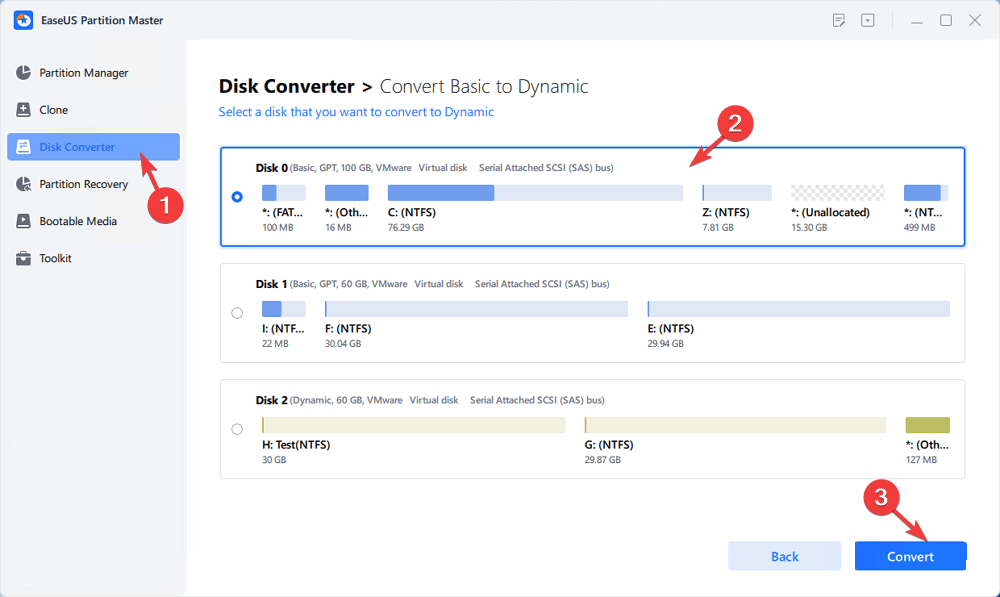The height and width of the screenshot is (597, 1000).
Task: Click the E: (NTFS) 29.94 GB partition bar
Action: pyautogui.click(x=798, y=309)
